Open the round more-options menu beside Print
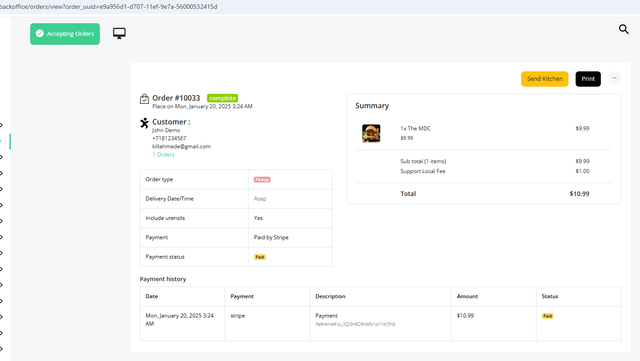 point(614,78)
